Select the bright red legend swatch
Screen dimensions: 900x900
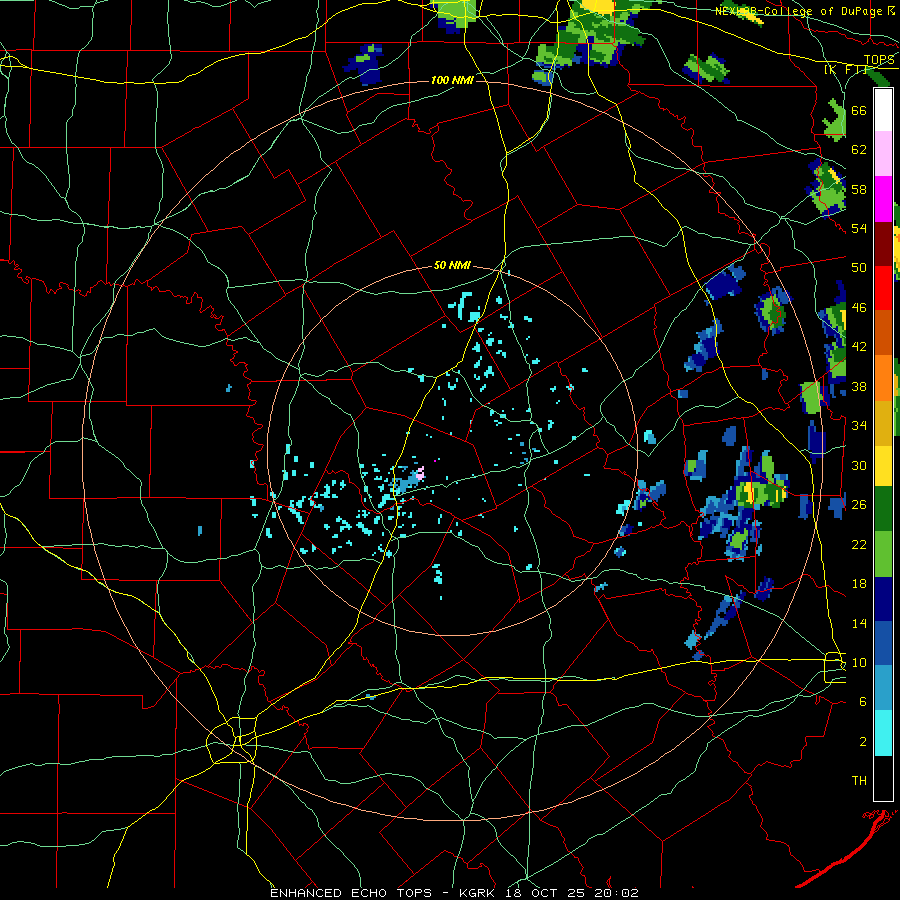pyautogui.click(x=883, y=288)
